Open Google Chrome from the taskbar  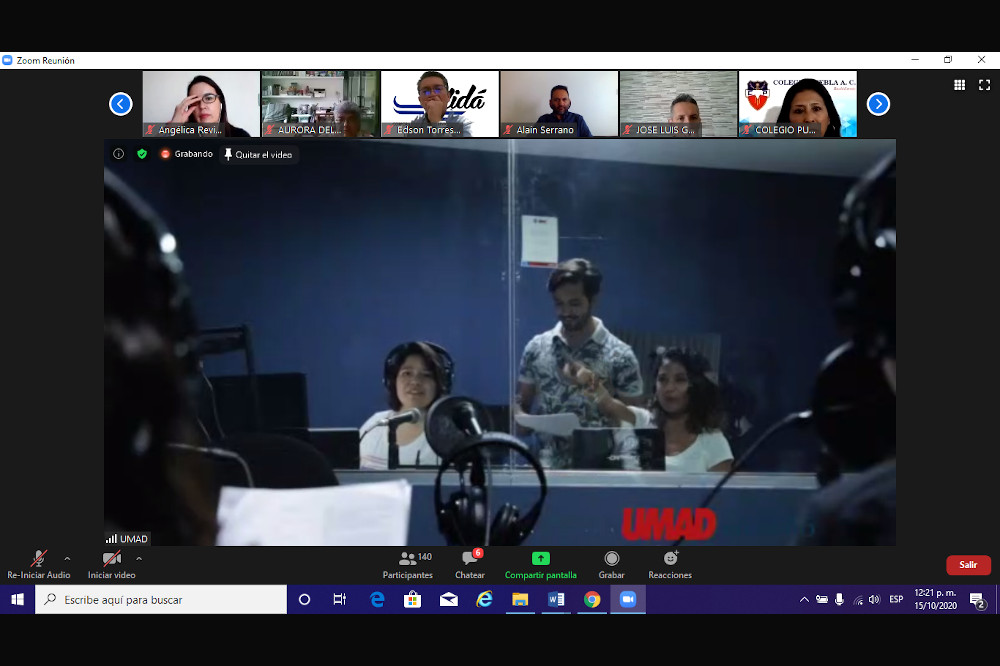pyautogui.click(x=592, y=600)
